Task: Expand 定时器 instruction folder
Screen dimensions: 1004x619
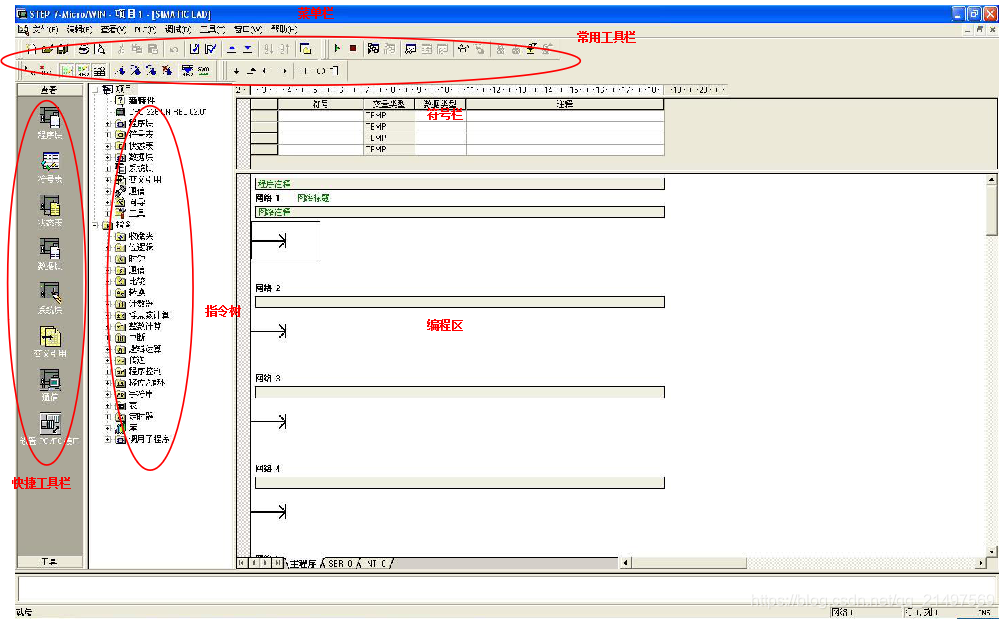Action: click(x=108, y=417)
